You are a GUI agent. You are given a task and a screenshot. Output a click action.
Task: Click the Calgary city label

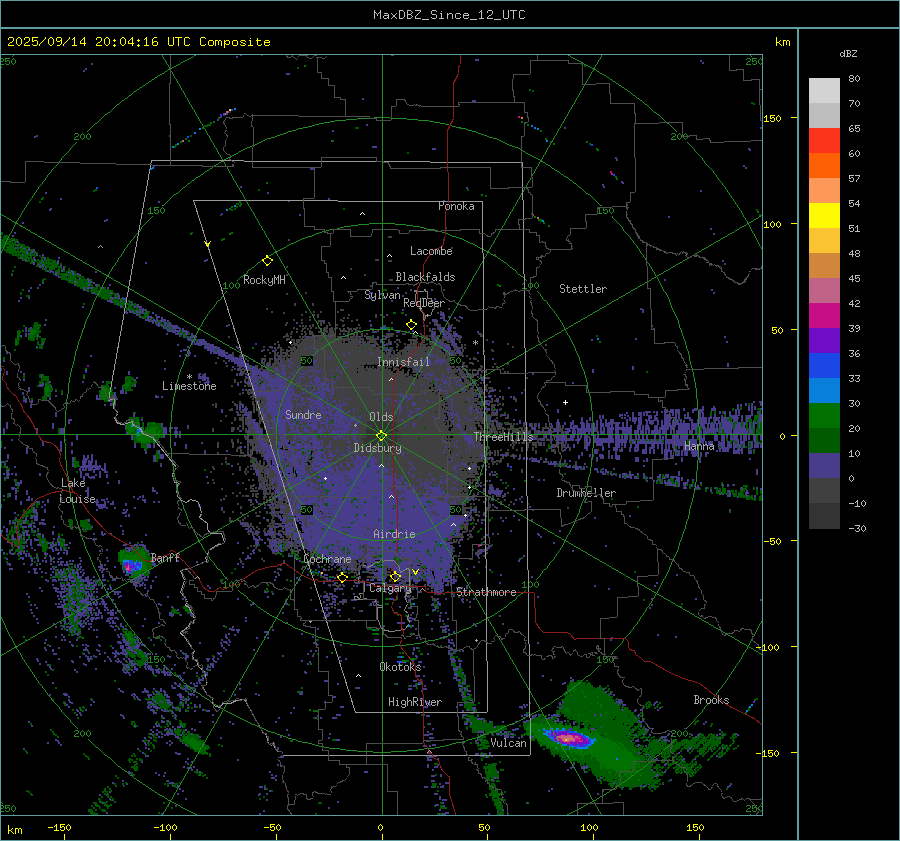click(390, 588)
